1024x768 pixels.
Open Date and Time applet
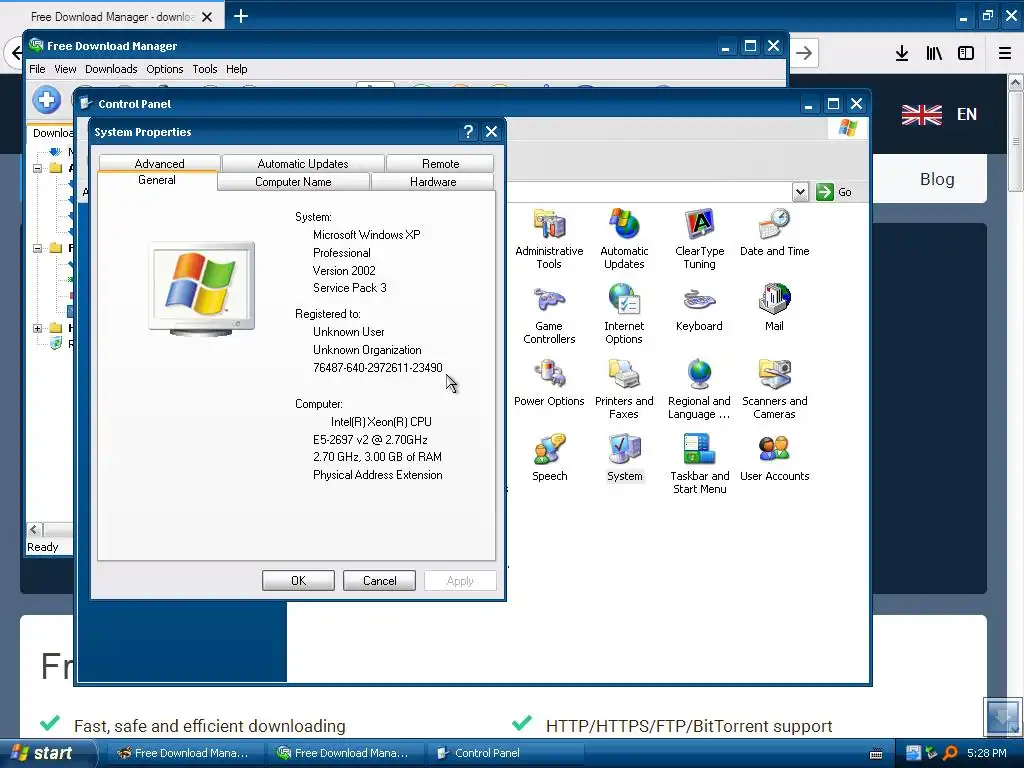point(774,232)
